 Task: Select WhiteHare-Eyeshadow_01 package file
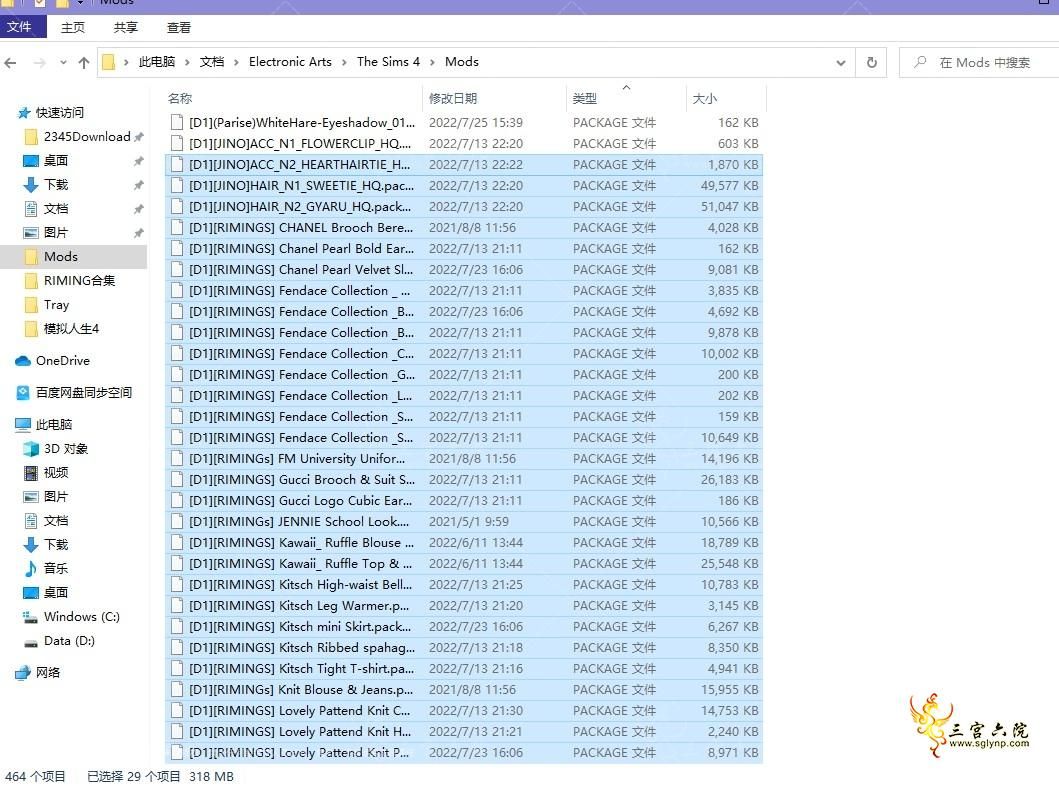(x=464, y=122)
